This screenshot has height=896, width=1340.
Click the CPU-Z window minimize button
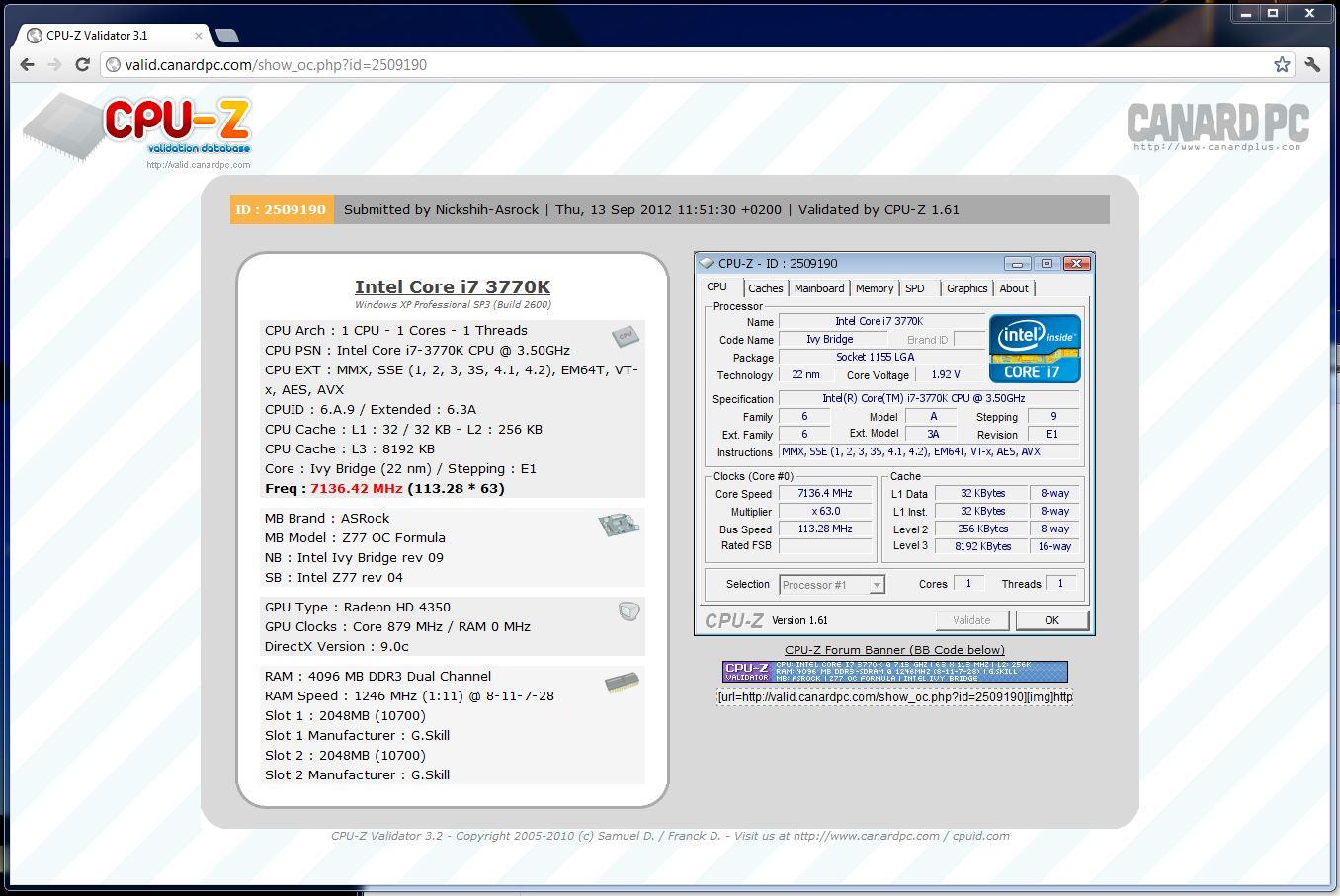point(1017,264)
